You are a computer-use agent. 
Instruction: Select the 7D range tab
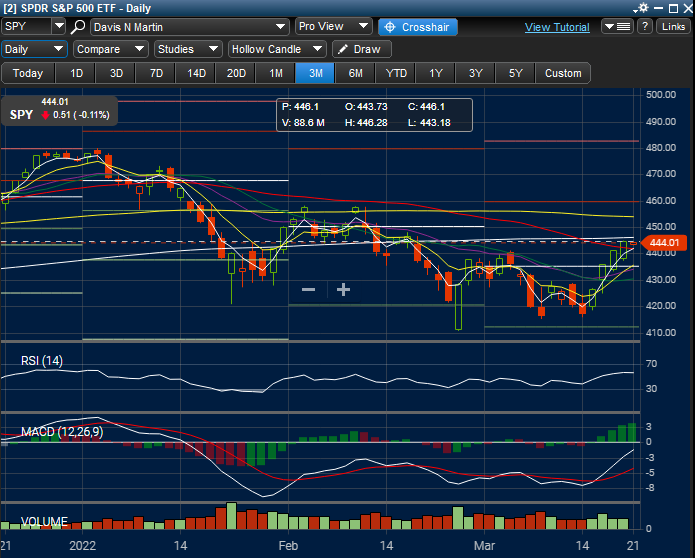[x=156, y=73]
